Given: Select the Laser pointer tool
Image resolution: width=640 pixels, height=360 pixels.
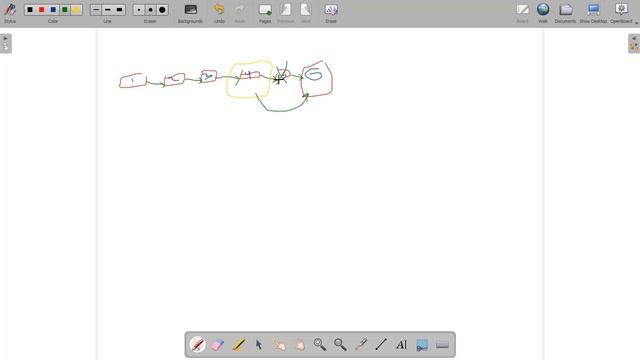Looking at the screenshot, I should pyautogui.click(x=361, y=344).
